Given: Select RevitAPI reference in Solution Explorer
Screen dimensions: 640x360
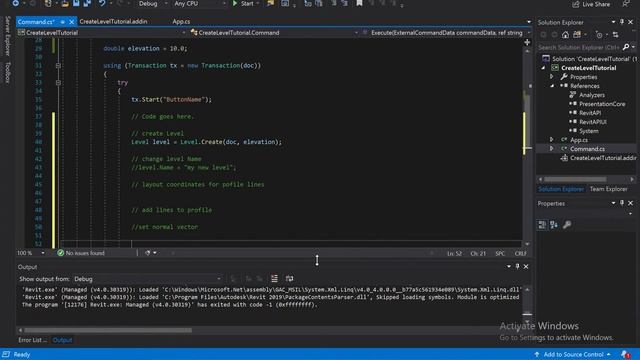Looking at the screenshot, I should (x=590, y=113).
